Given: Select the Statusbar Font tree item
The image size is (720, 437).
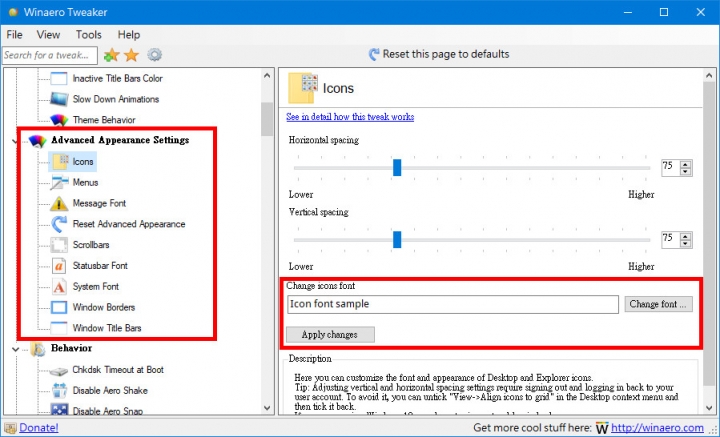Looking at the screenshot, I should pyautogui.click(x=100, y=266).
